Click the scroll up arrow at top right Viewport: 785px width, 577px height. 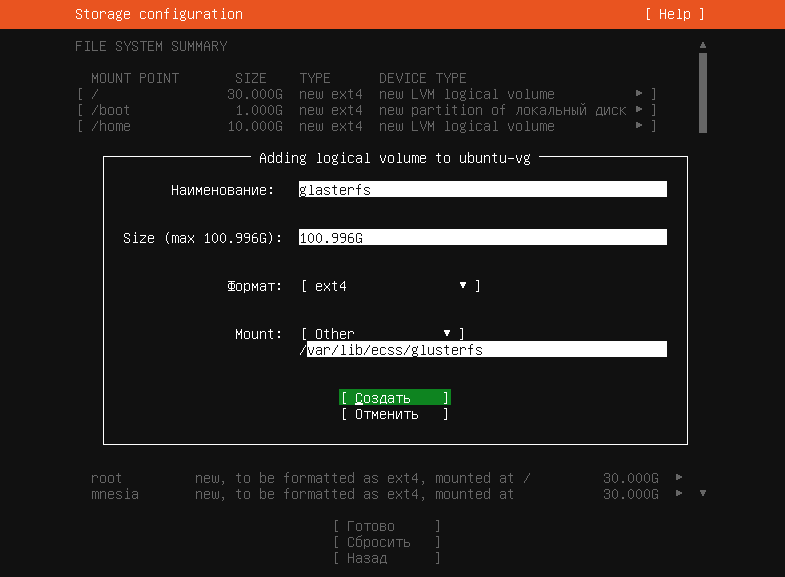click(703, 45)
